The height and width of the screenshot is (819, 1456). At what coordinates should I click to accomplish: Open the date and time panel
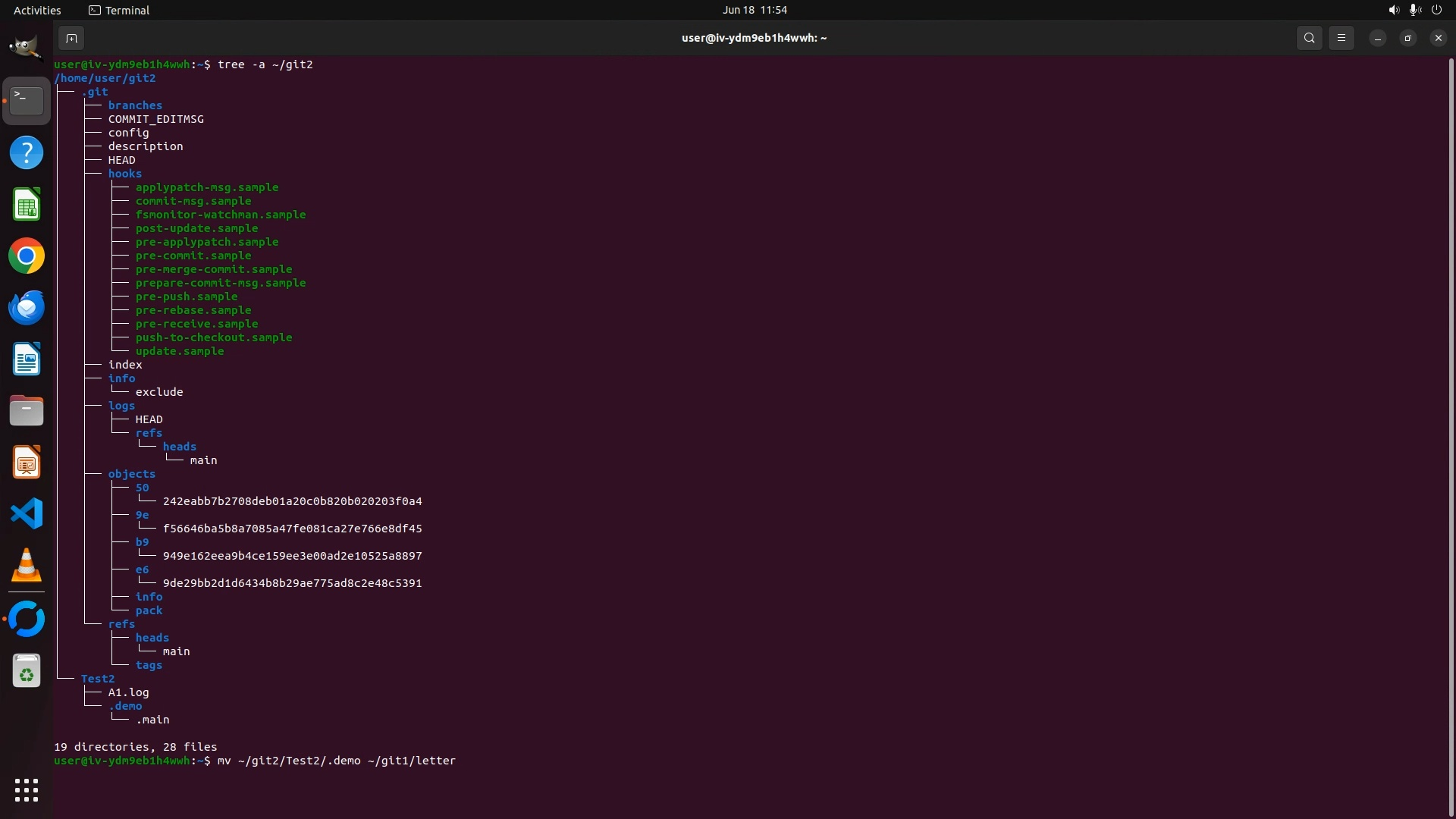tap(754, 10)
